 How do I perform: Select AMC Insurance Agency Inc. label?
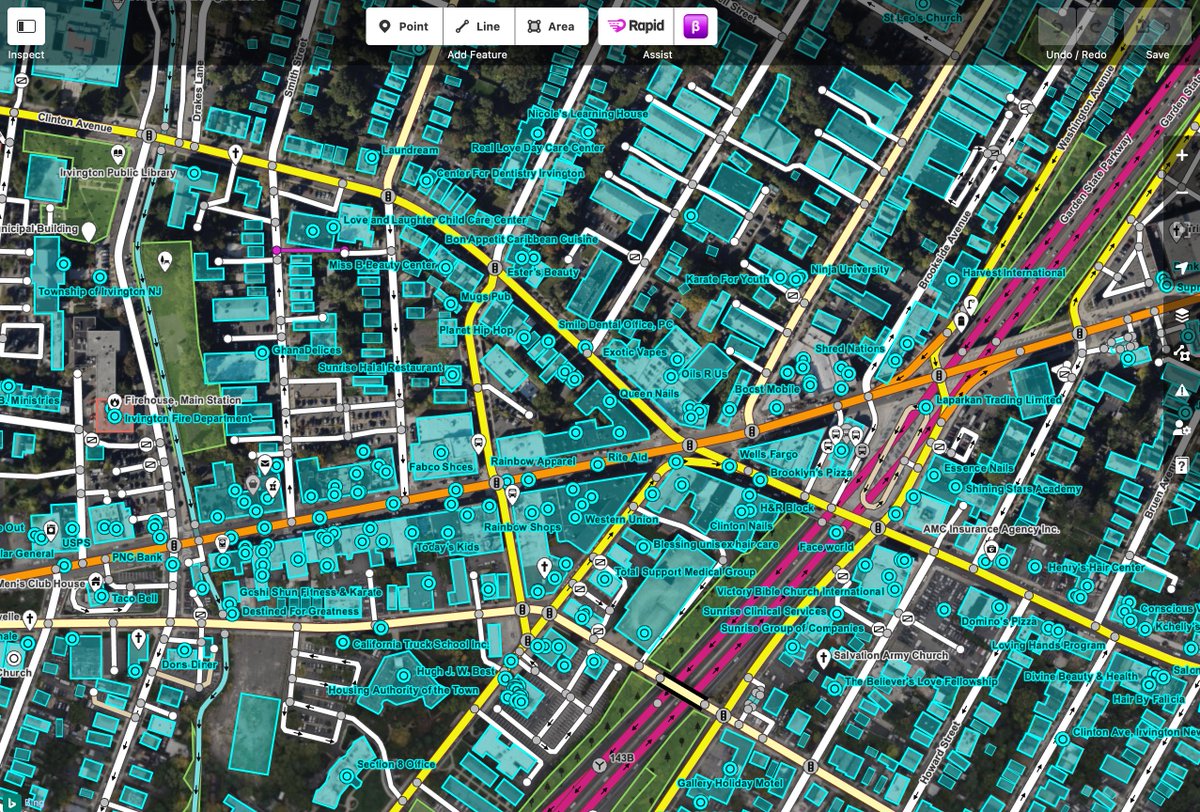pyautogui.click(x=990, y=528)
